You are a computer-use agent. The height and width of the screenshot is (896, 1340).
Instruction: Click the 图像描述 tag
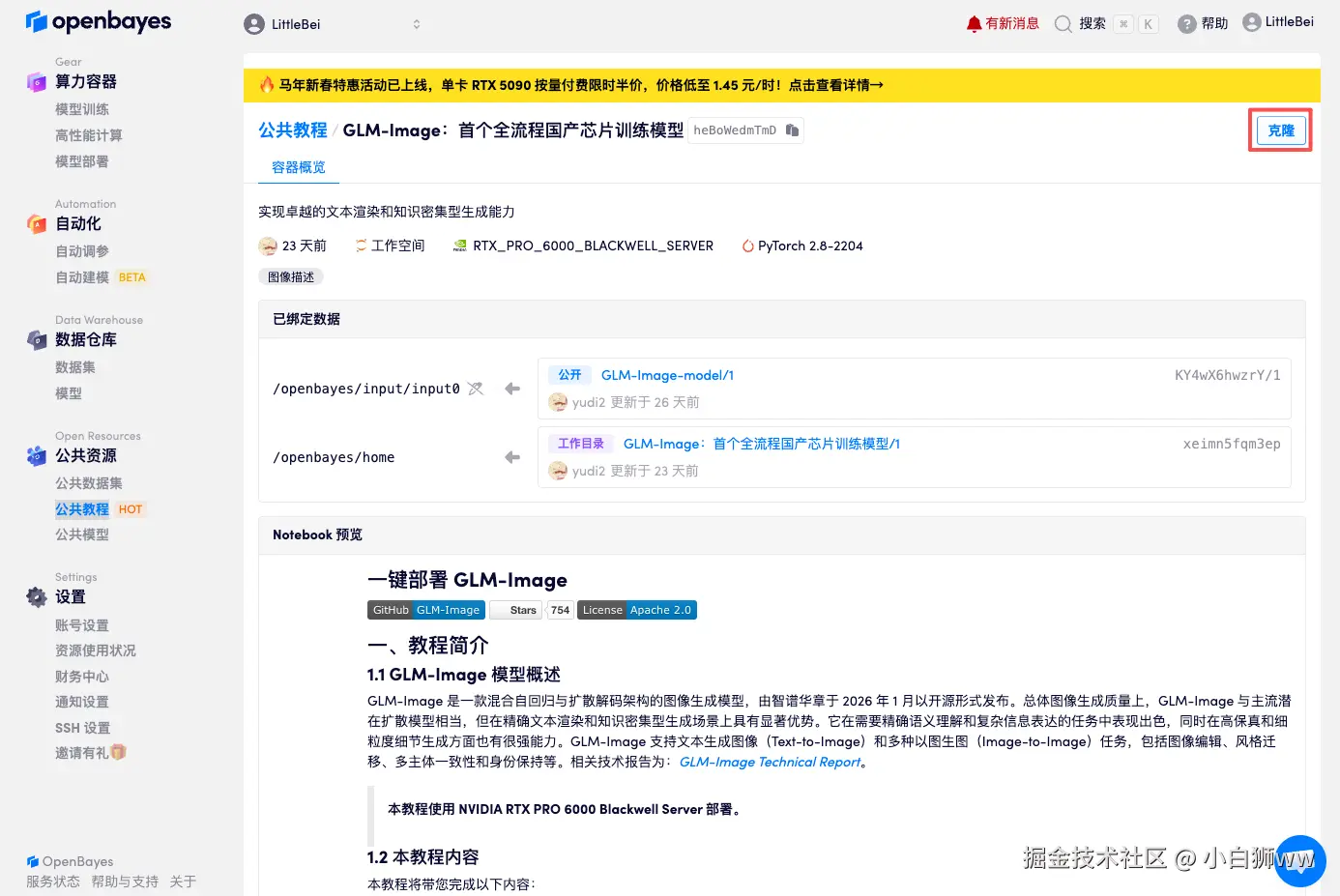click(x=291, y=277)
